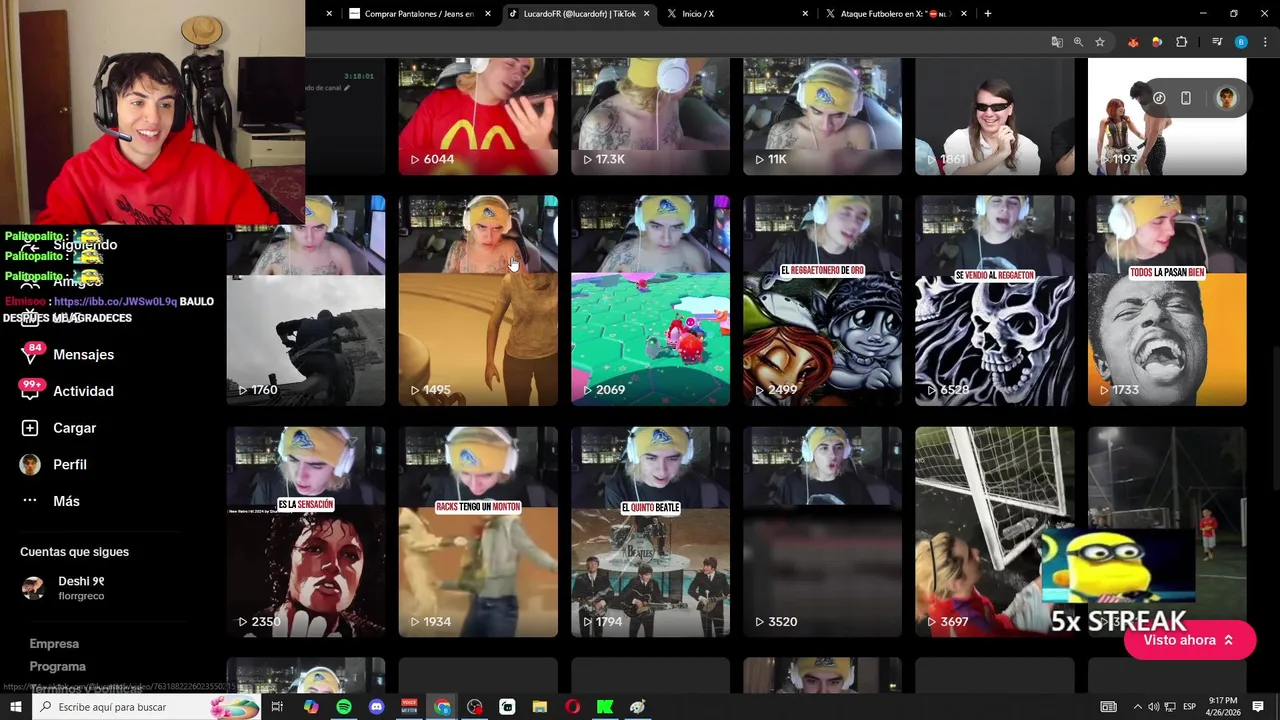Click the Cargar upload plus icon
Screen dimensions: 1280x720
30,428
